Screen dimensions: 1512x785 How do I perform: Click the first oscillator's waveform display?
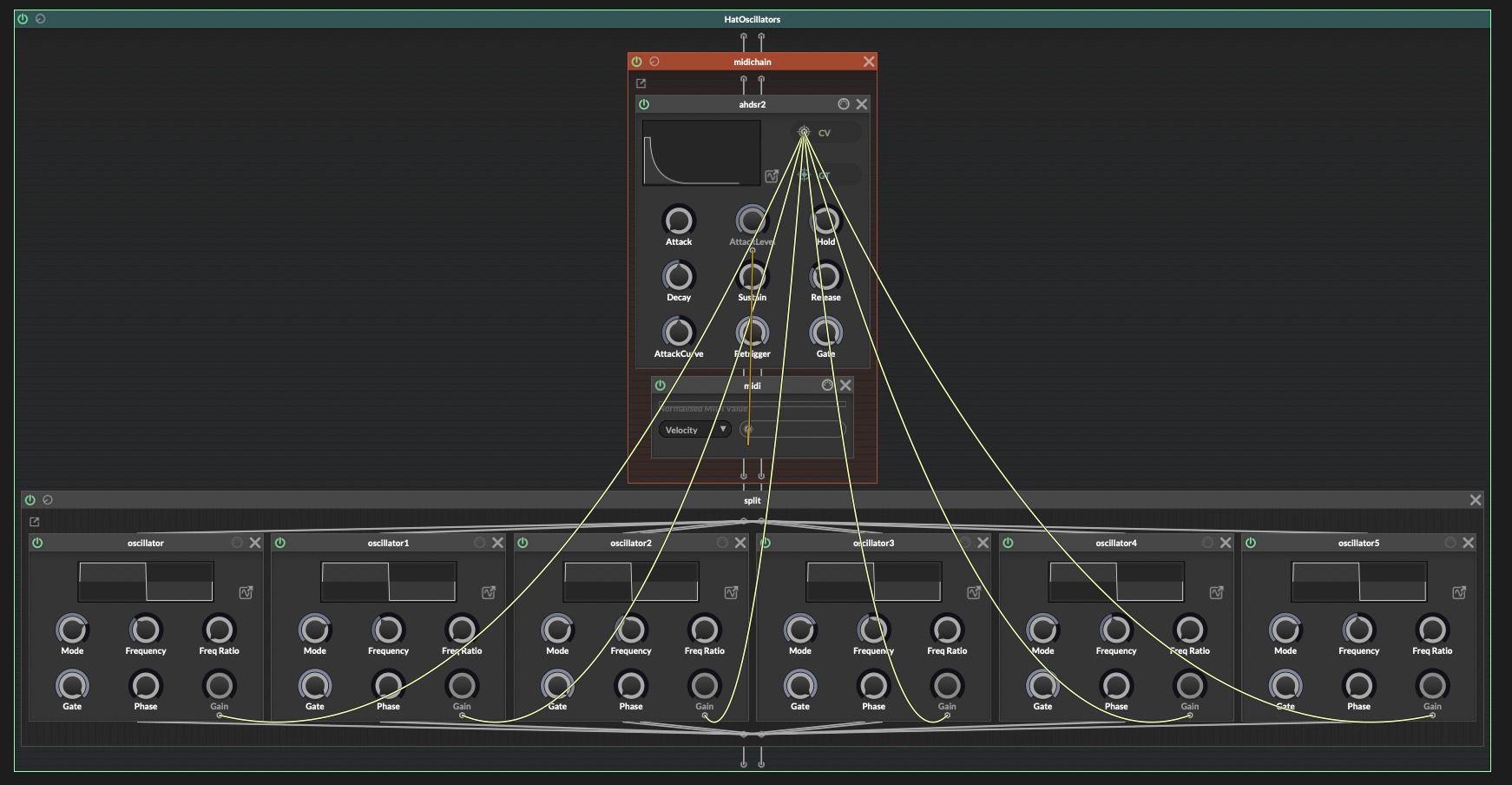tap(146, 582)
